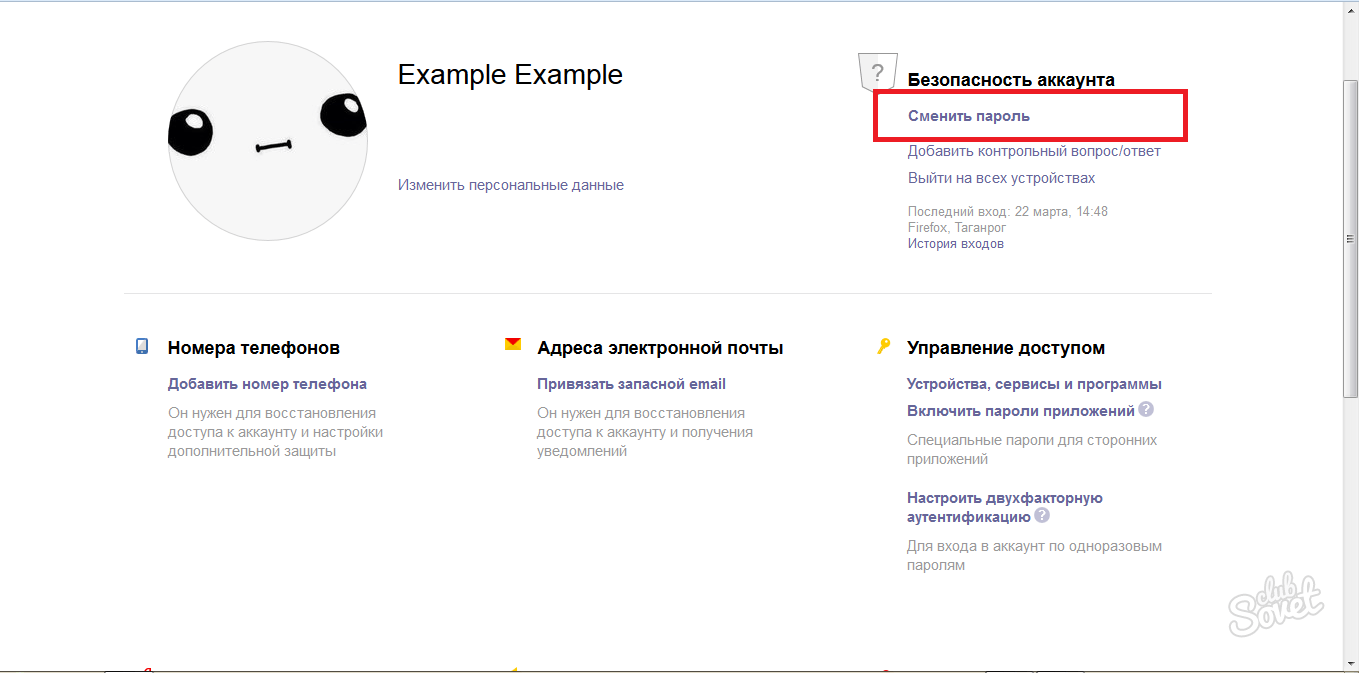Click the key icon beside Управление доступом

[883, 346]
